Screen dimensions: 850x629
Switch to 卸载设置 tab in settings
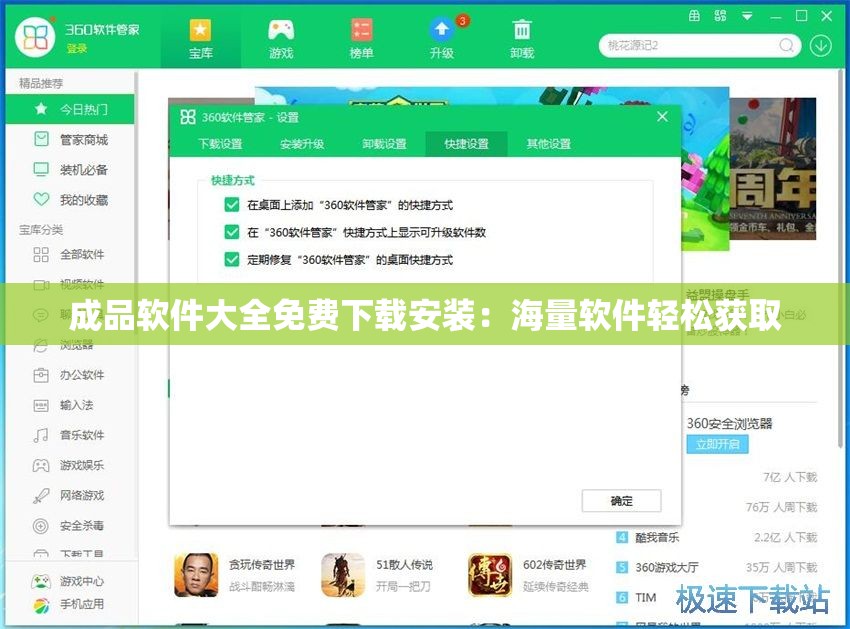coord(384,144)
